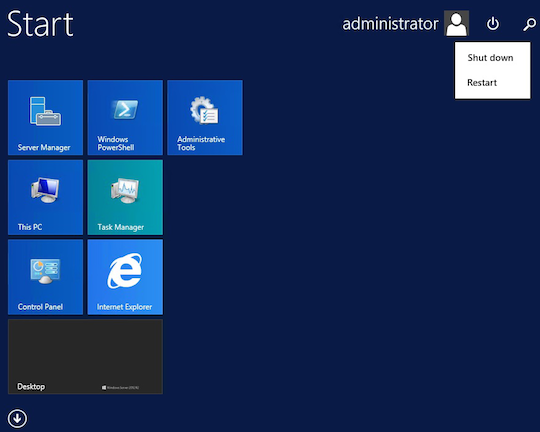This screenshot has height=432, width=540.
Task: Open the Server Manager tile
Action: pos(45,117)
